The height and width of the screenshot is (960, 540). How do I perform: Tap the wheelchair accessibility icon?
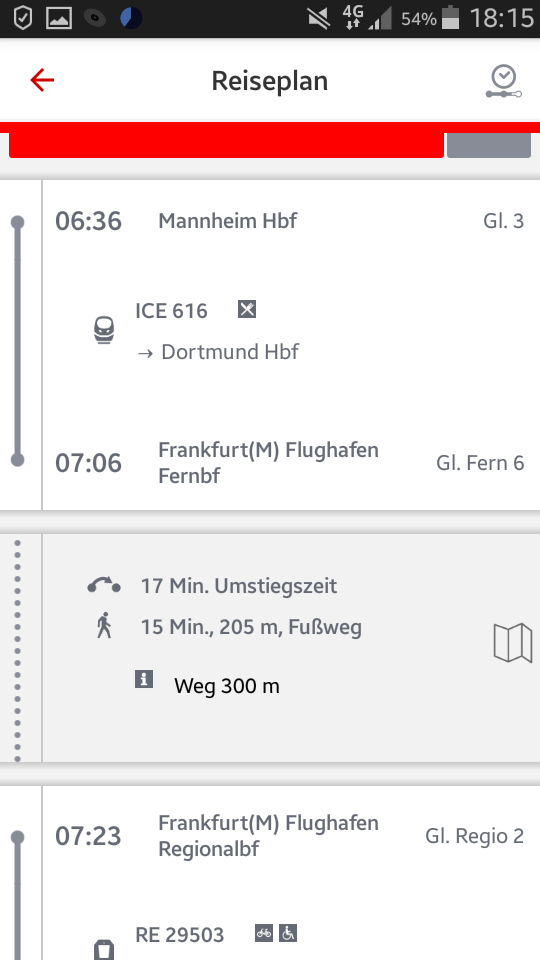288,933
